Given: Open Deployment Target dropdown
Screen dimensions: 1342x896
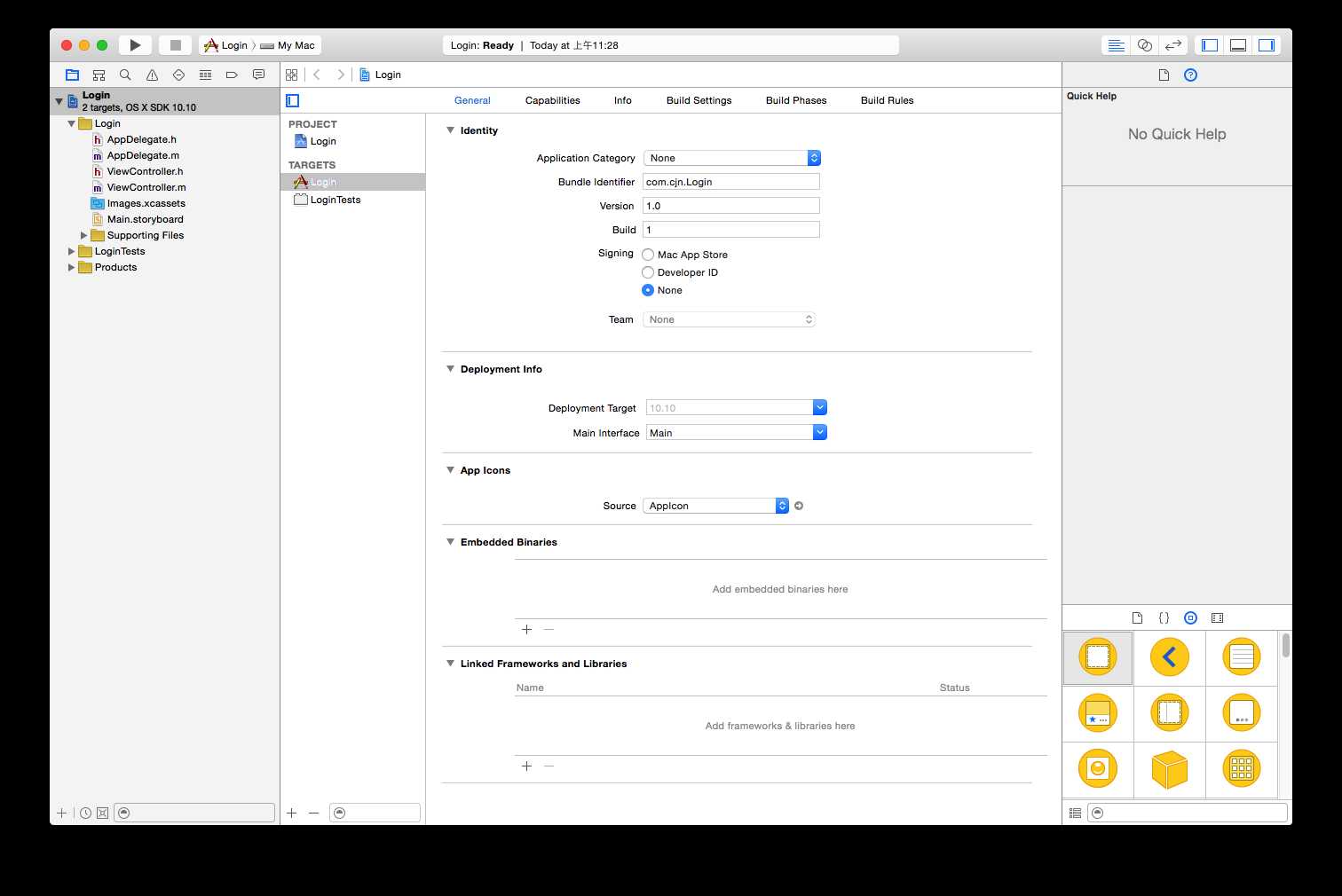Looking at the screenshot, I should pyautogui.click(x=820, y=407).
